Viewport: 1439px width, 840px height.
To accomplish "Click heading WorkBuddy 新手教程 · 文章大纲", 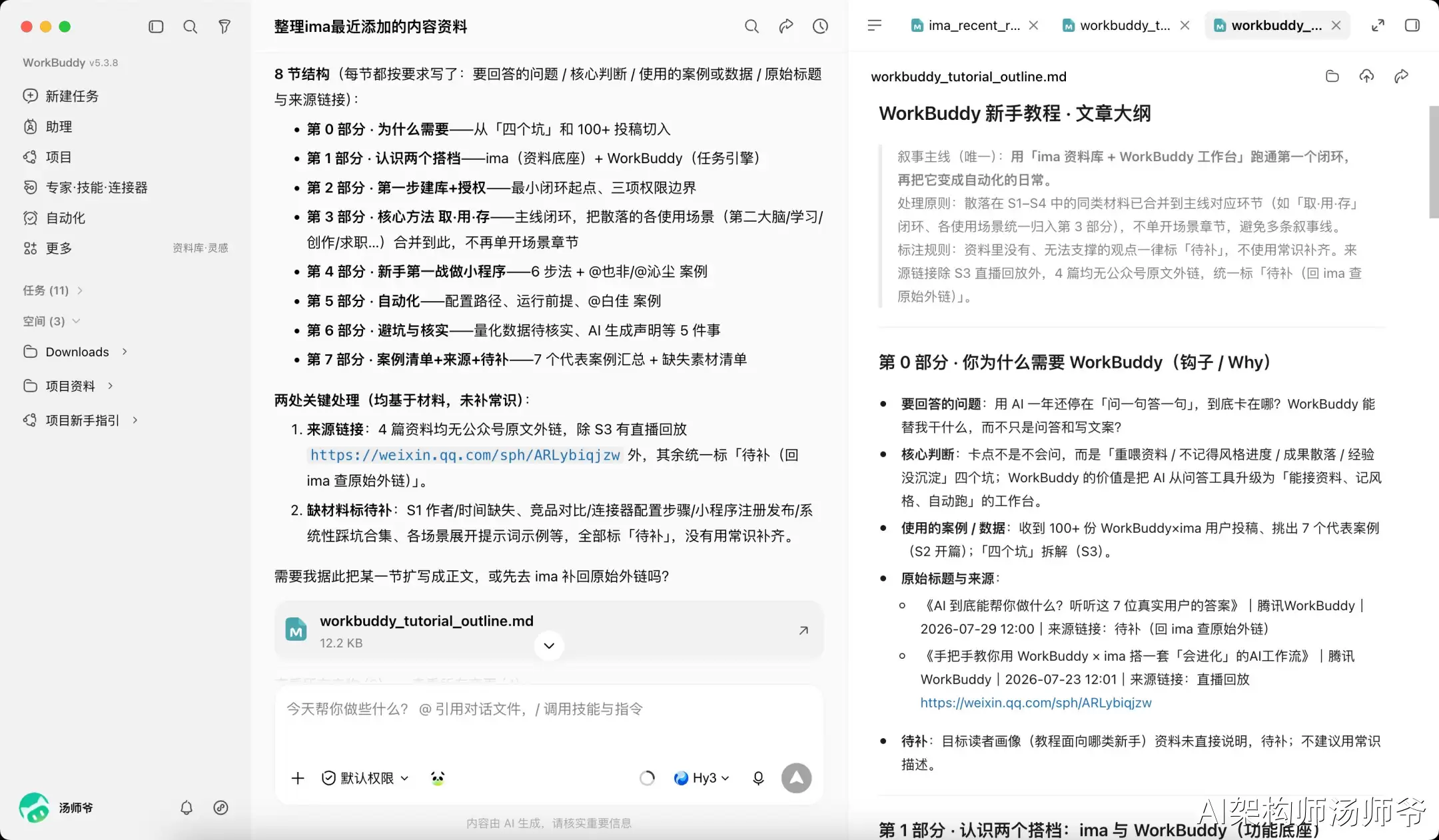I will point(1015,113).
